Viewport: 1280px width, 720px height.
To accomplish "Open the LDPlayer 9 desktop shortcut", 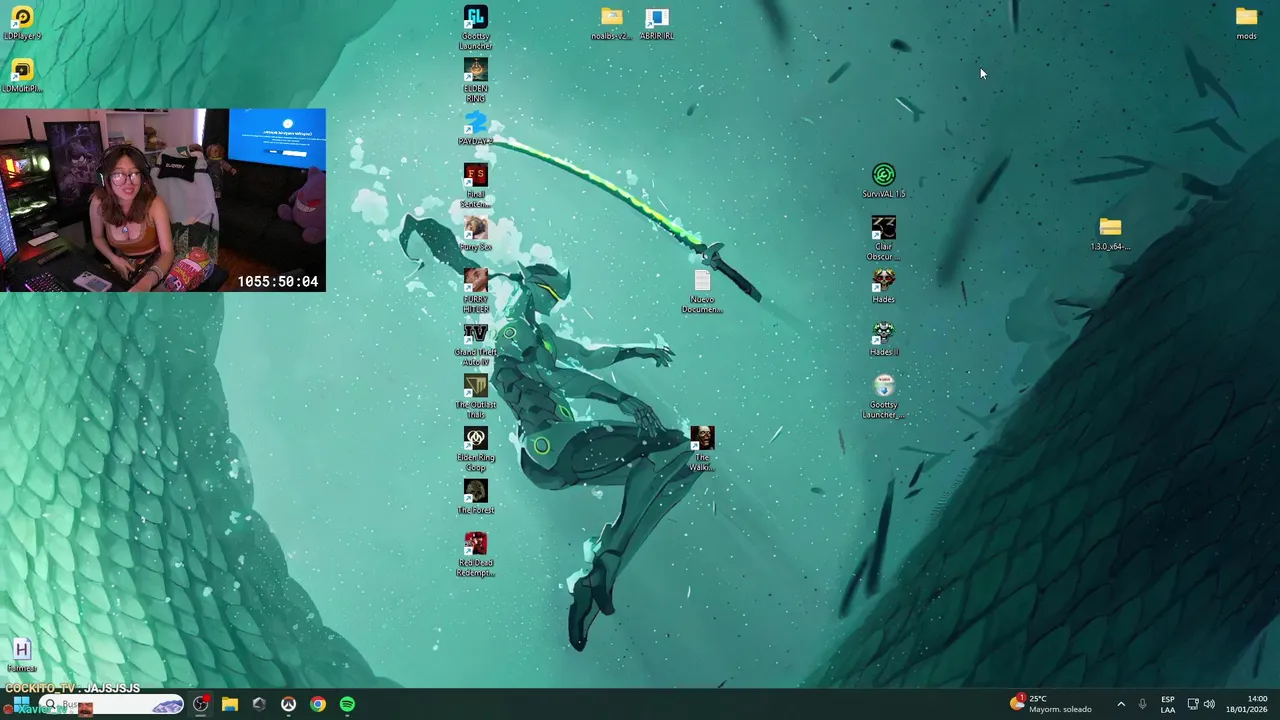I will click(x=22, y=23).
